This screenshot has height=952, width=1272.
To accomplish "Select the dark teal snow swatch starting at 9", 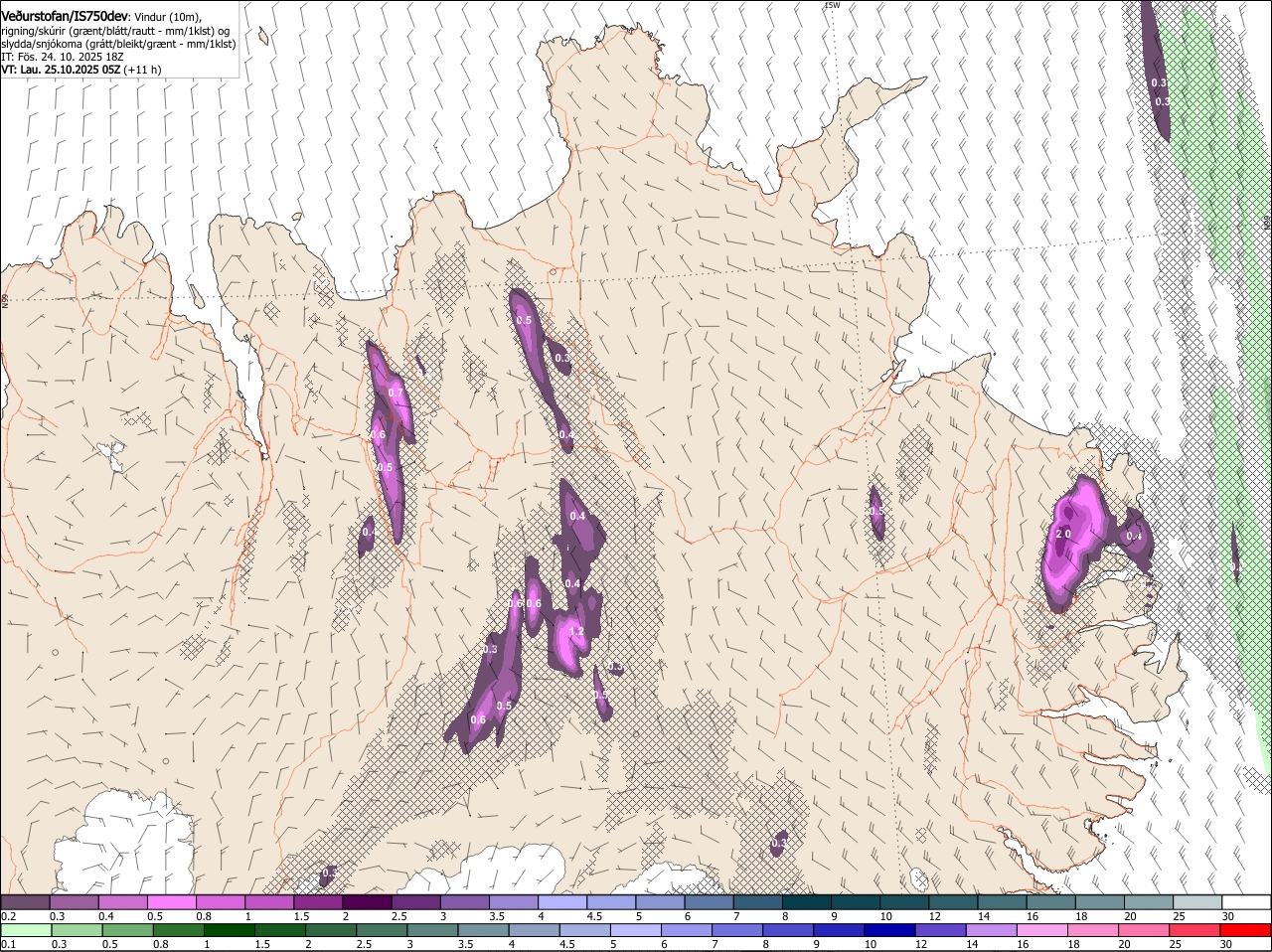I will point(856,901).
